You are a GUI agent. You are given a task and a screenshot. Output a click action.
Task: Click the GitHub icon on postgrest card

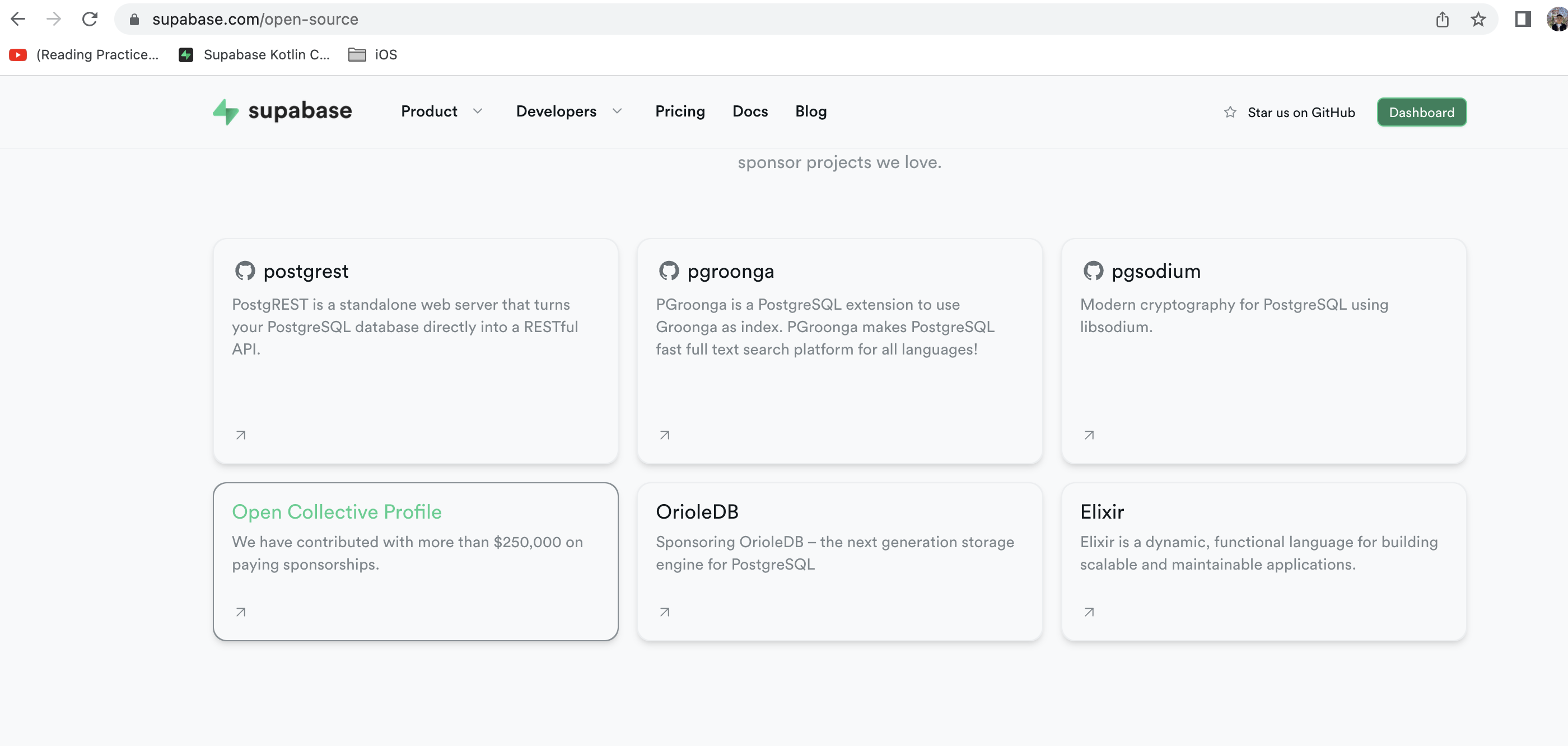coord(245,271)
